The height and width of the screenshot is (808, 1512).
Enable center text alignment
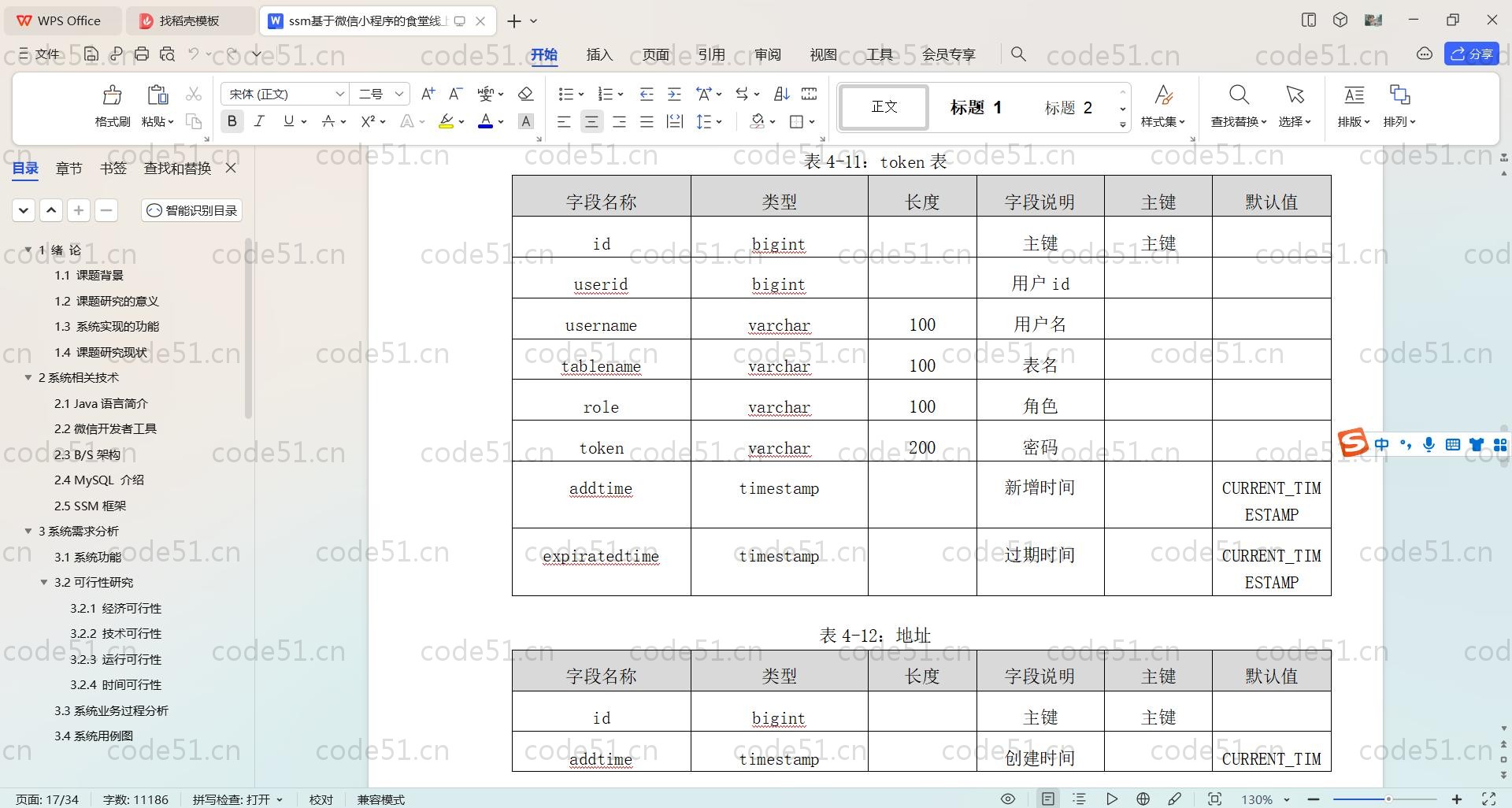tap(591, 121)
